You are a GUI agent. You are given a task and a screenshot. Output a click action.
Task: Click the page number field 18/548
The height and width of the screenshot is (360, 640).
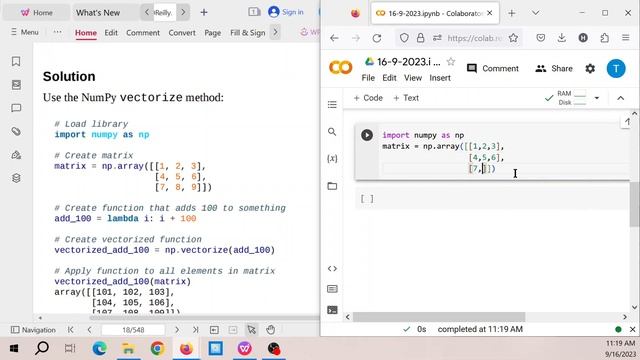point(133,330)
